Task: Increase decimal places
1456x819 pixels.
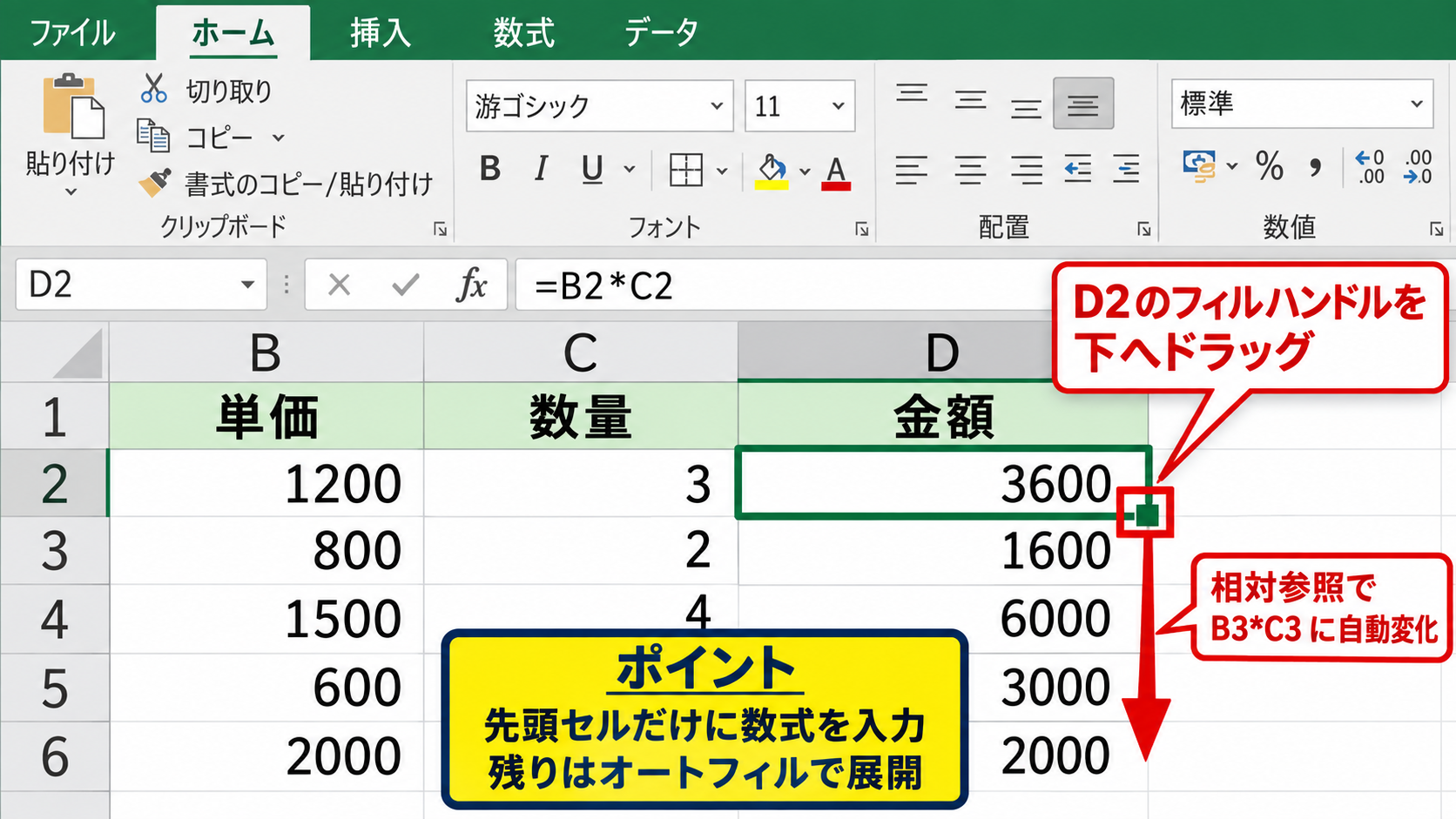Action: click(x=1370, y=166)
